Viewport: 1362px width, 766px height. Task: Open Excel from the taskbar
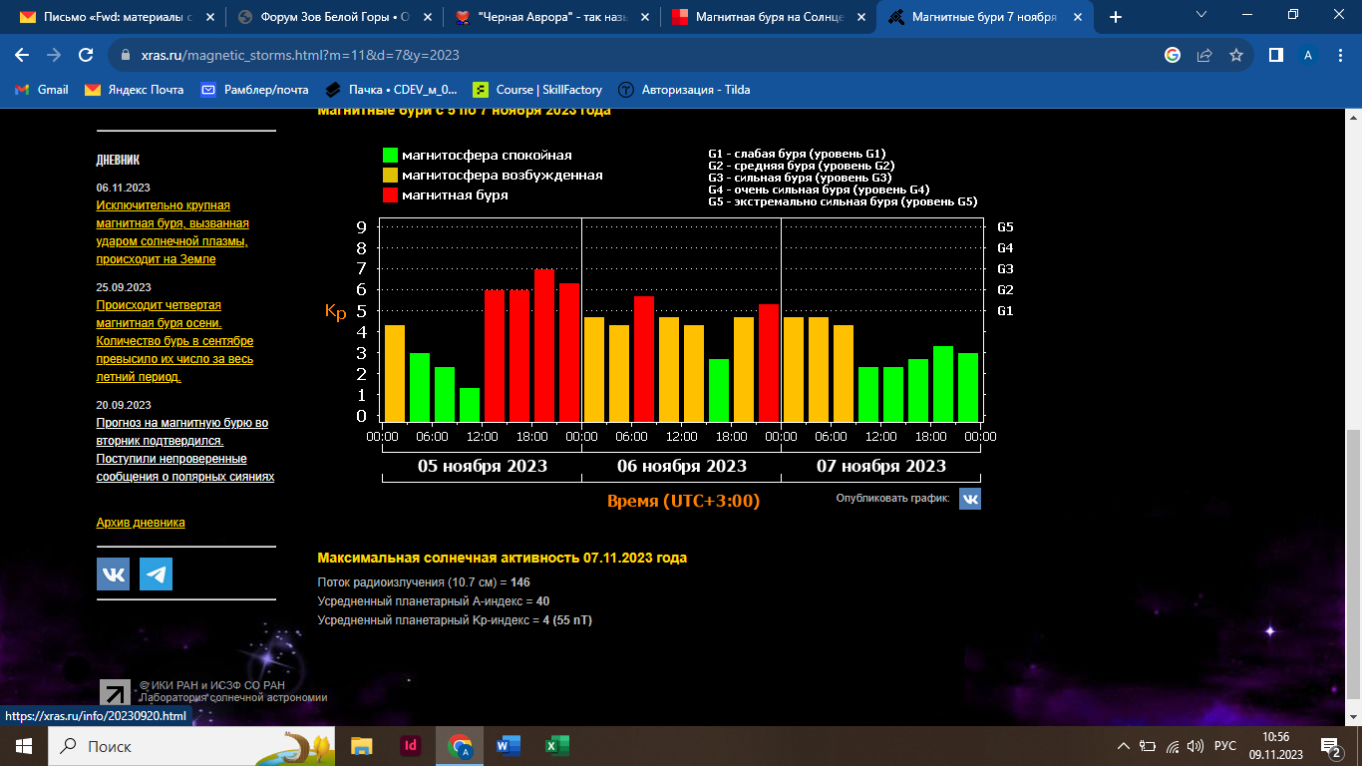click(x=556, y=746)
